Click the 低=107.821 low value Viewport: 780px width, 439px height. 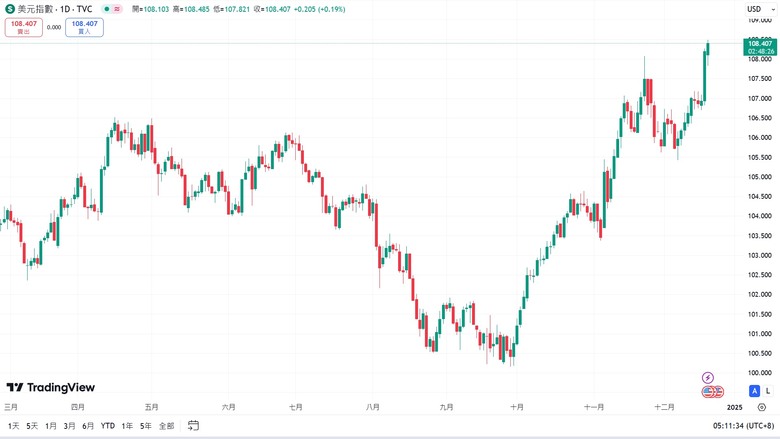click(231, 9)
